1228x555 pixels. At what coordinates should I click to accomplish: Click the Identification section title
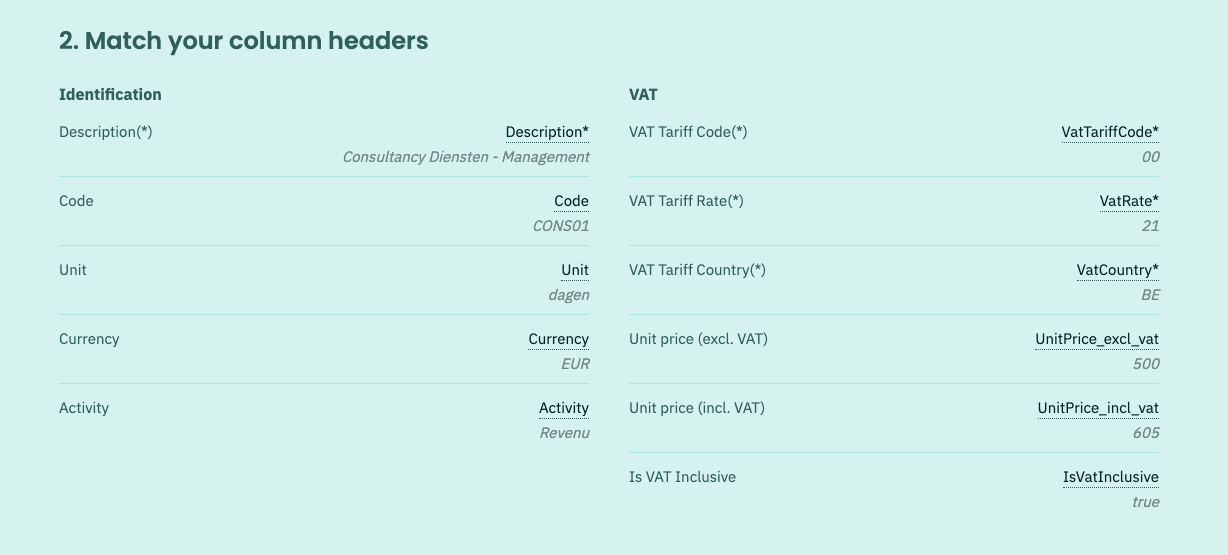point(110,95)
